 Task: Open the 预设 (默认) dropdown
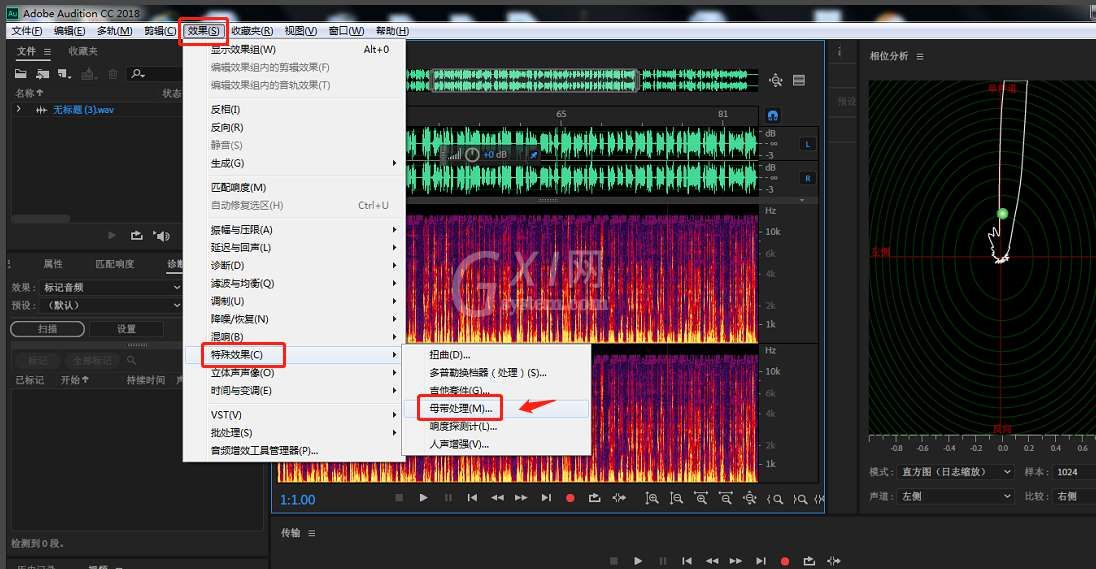[112, 305]
